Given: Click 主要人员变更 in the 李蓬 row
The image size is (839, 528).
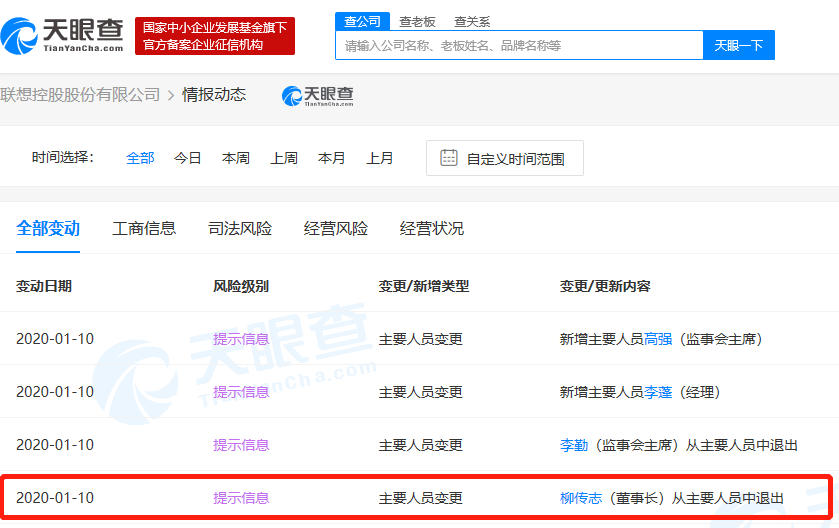Looking at the screenshot, I should pyautogui.click(x=421, y=392).
